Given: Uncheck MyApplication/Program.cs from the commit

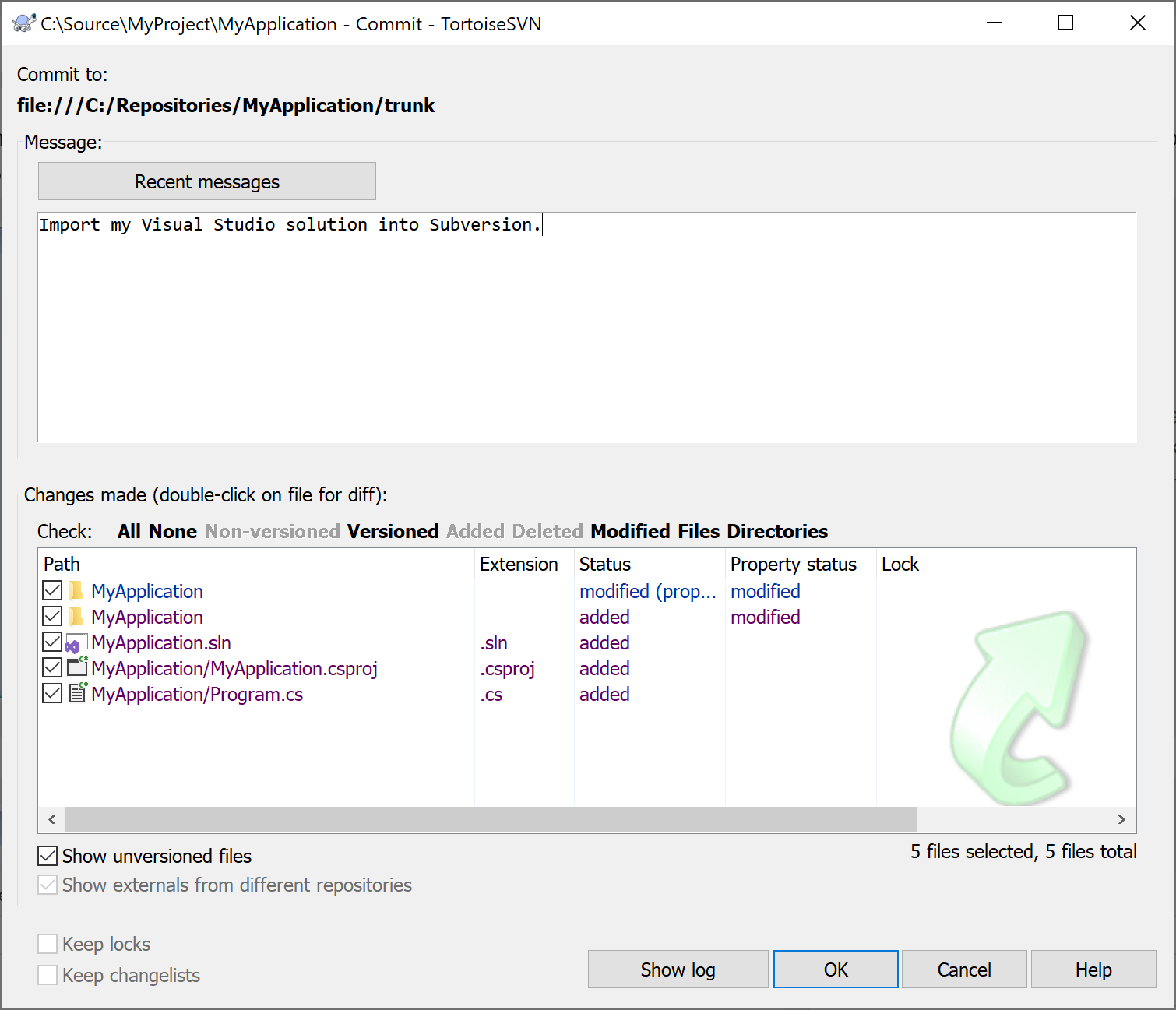Looking at the screenshot, I should (x=51, y=692).
